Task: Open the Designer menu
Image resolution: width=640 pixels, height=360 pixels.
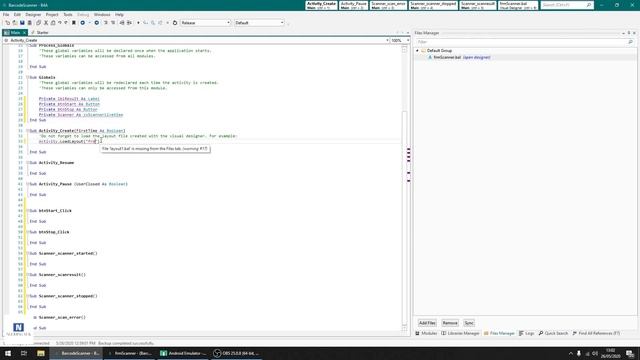Action: (33, 15)
